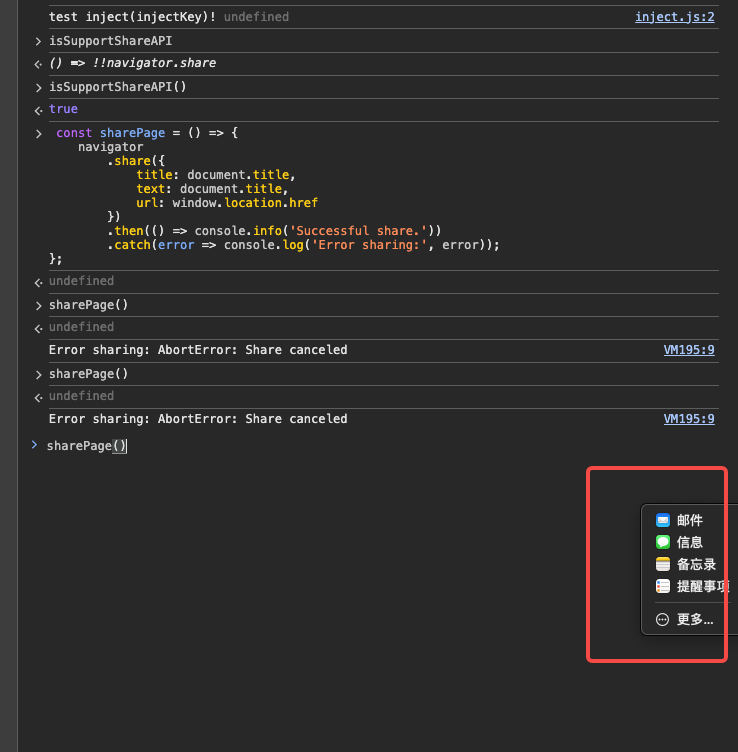Click the yellow Notes app icon
The height and width of the screenshot is (752, 738).
662,564
